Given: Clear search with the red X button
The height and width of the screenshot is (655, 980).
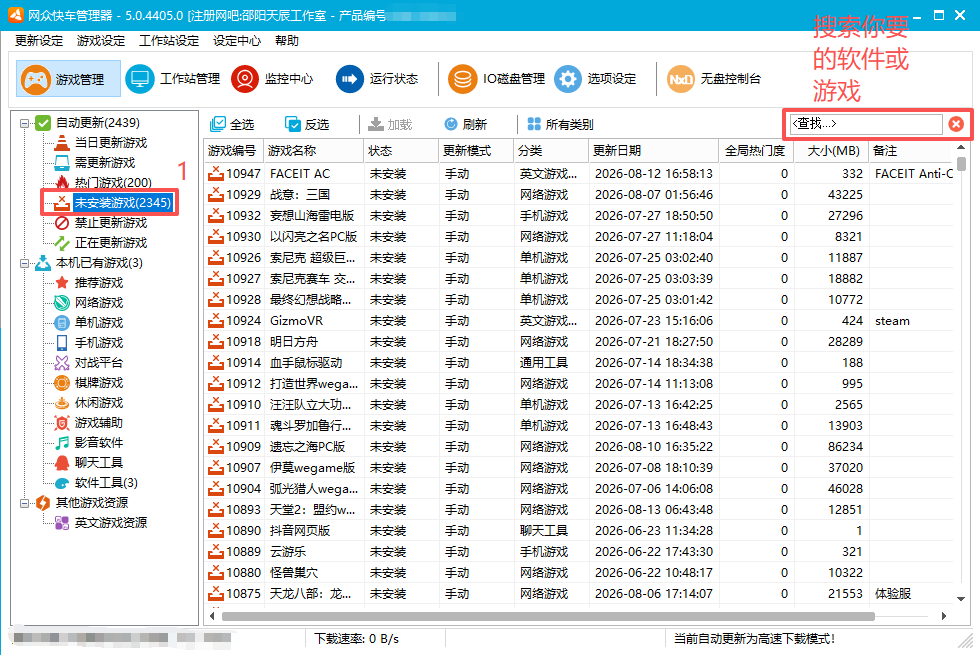Looking at the screenshot, I should pos(956,124).
